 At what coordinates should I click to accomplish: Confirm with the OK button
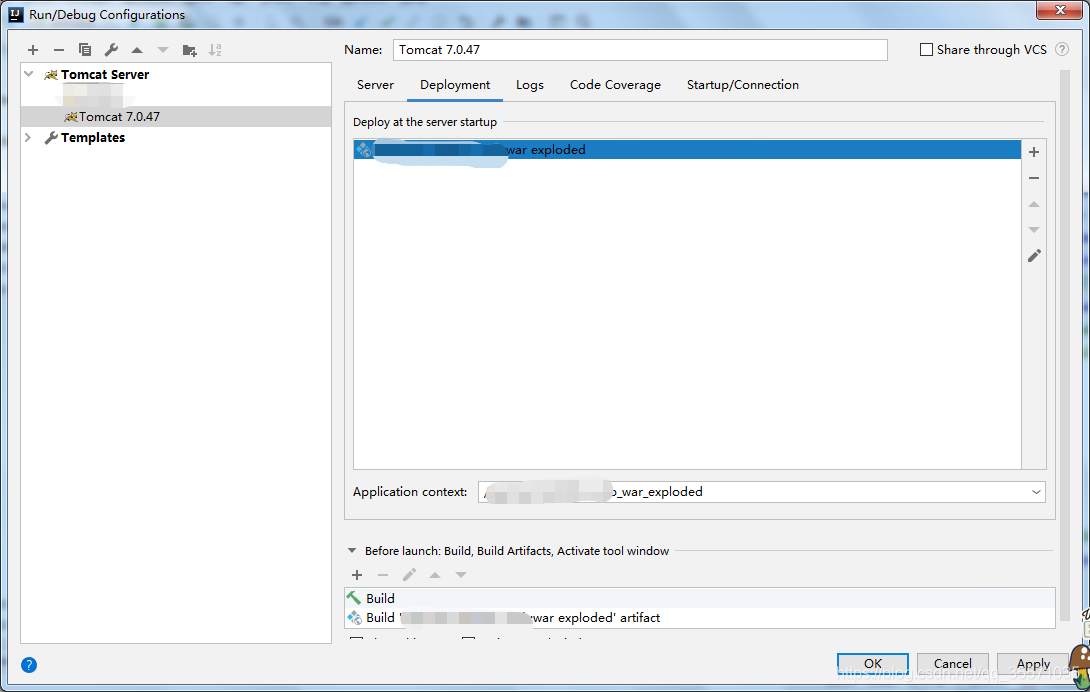(872, 663)
